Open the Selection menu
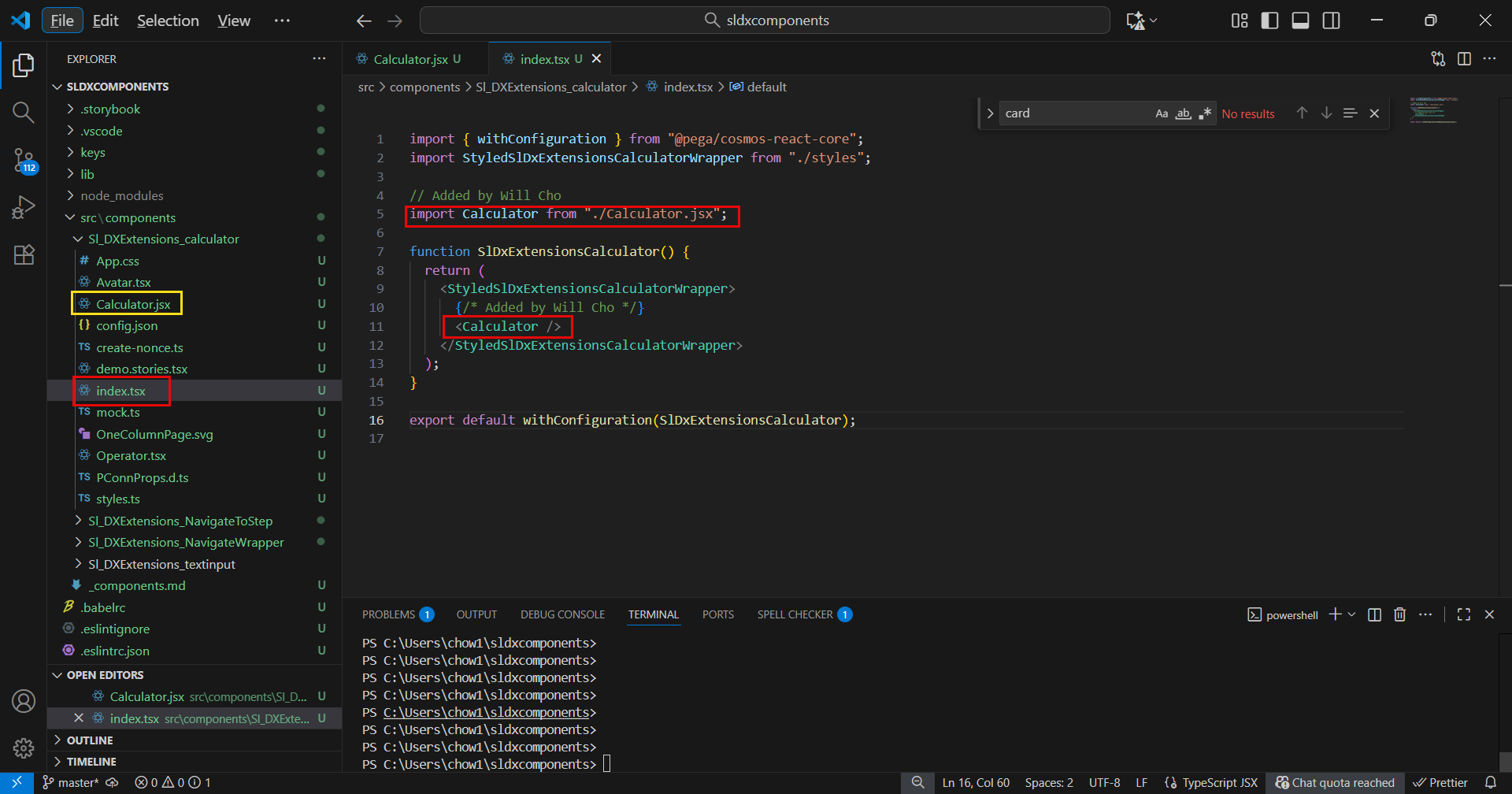Screen dimensions: 1512x794 coord(168,20)
